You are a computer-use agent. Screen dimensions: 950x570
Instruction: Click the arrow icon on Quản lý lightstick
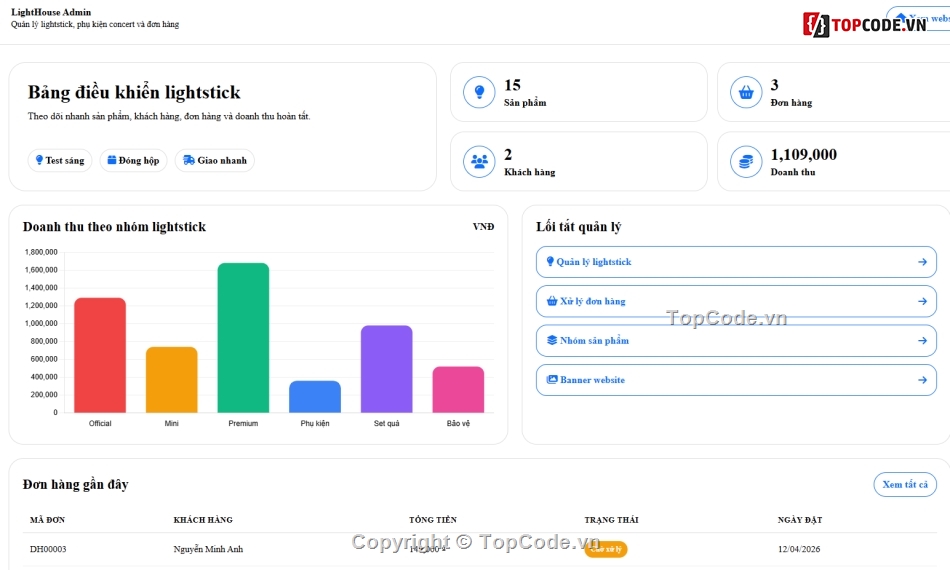click(x=922, y=262)
